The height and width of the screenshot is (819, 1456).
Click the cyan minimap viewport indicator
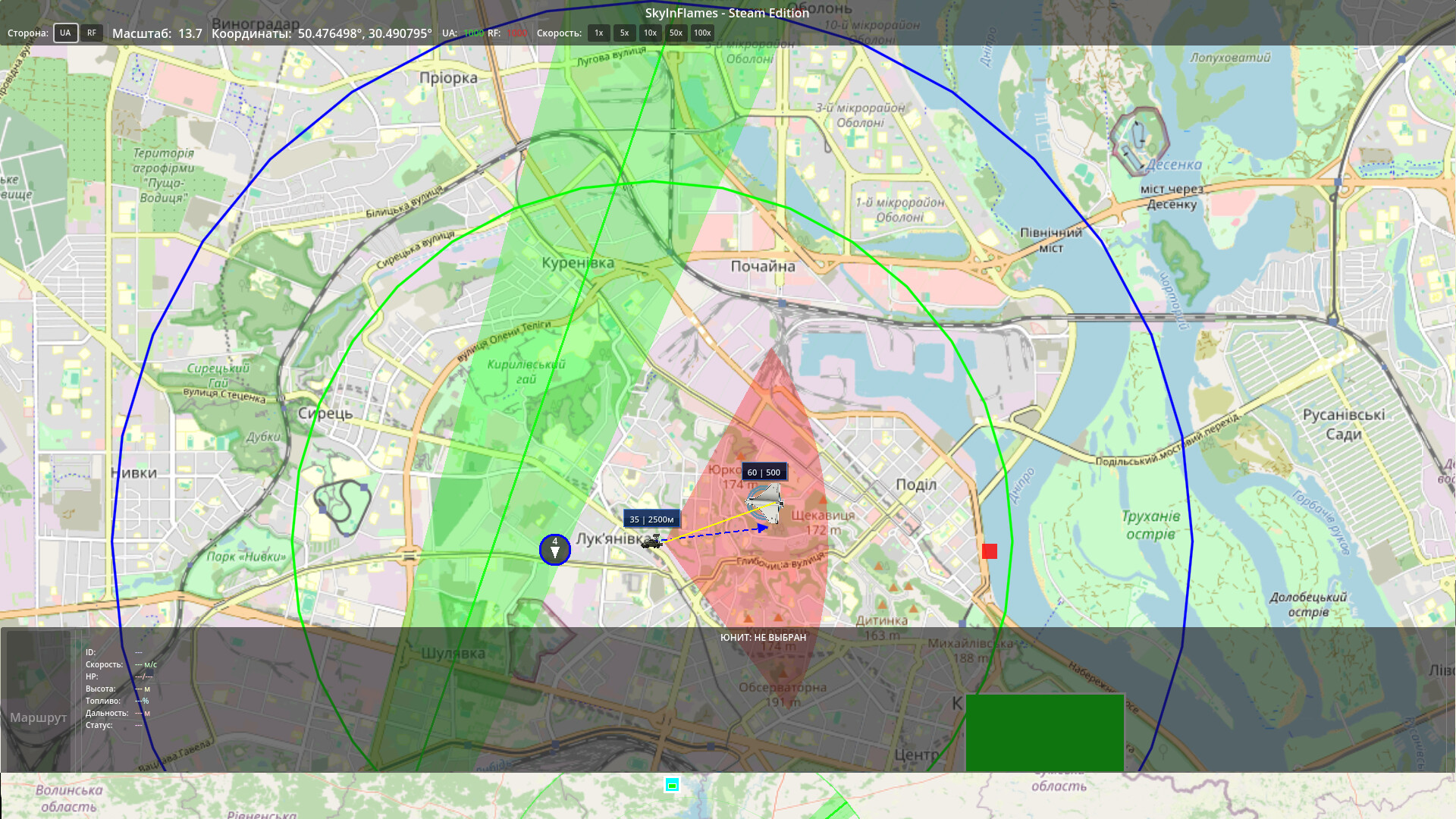pyautogui.click(x=672, y=785)
